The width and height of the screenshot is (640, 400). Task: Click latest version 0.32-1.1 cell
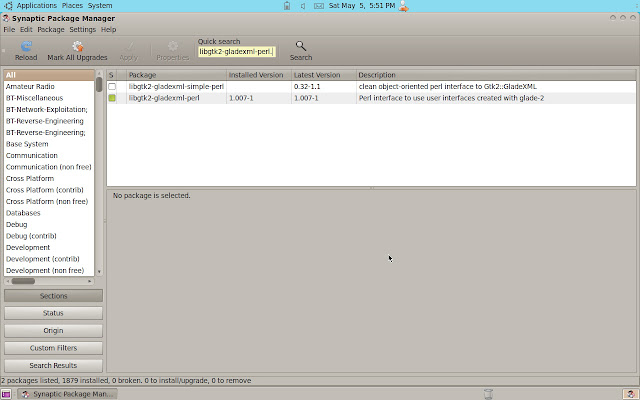(307, 87)
